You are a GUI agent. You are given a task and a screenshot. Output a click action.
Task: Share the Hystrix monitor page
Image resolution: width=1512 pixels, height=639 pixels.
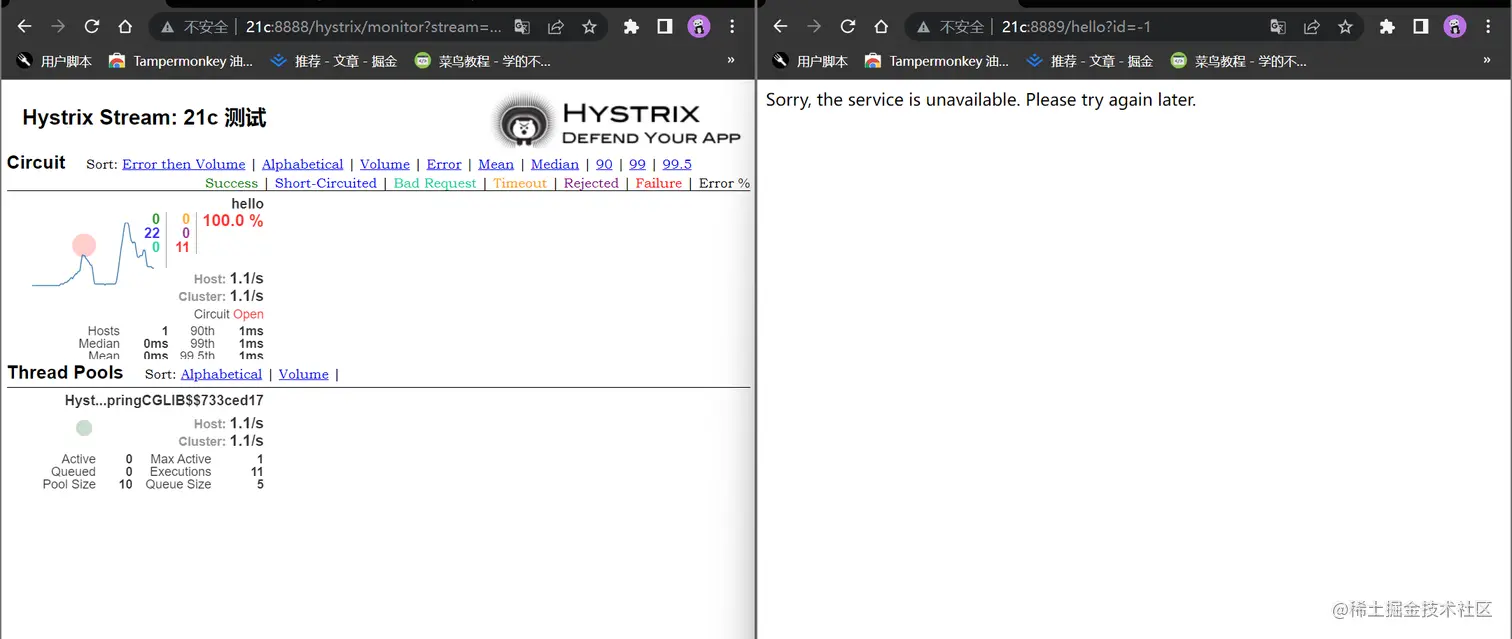[x=556, y=27]
